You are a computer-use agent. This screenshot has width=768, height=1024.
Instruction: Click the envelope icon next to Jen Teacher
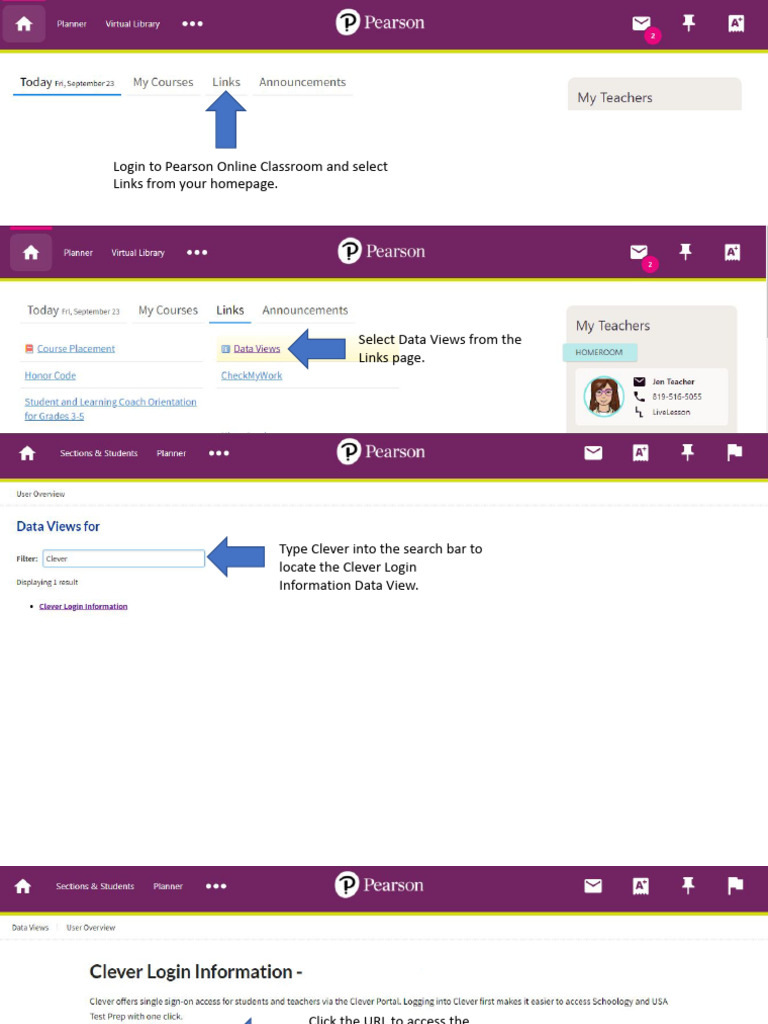(639, 381)
